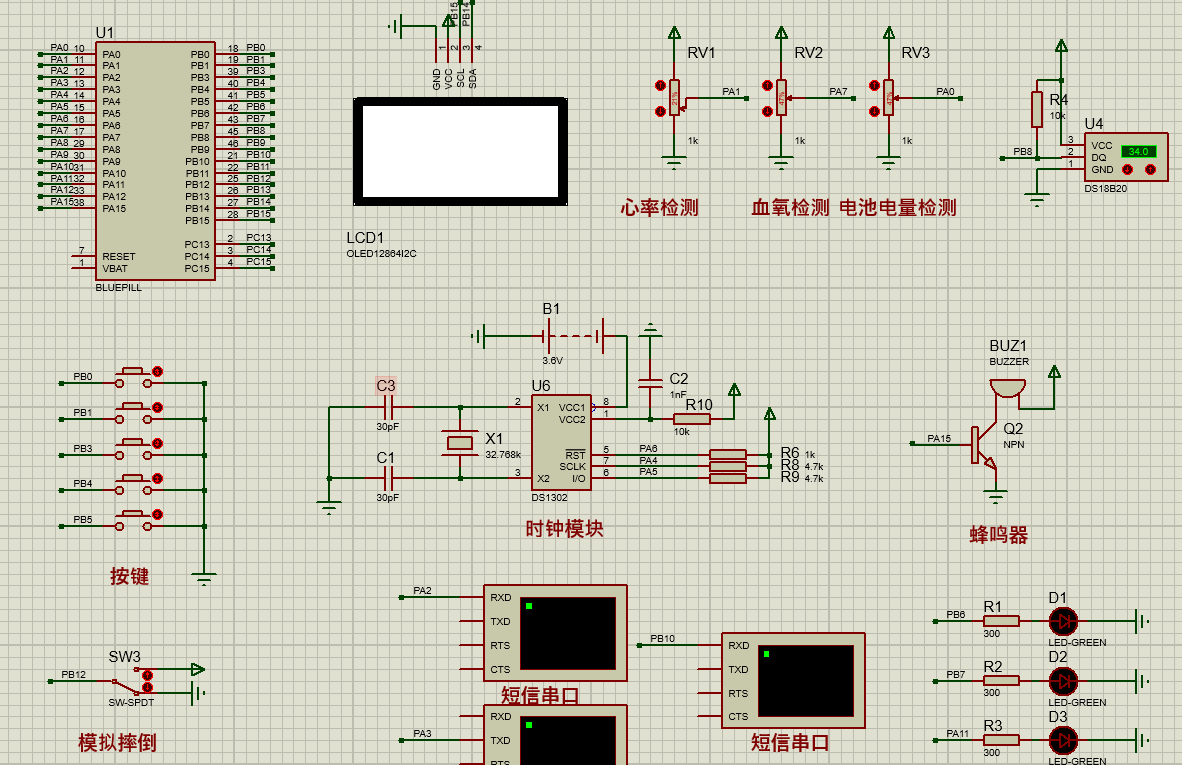The width and height of the screenshot is (1182, 765).
Task: Select the D2 green LED
Action: point(1063,681)
